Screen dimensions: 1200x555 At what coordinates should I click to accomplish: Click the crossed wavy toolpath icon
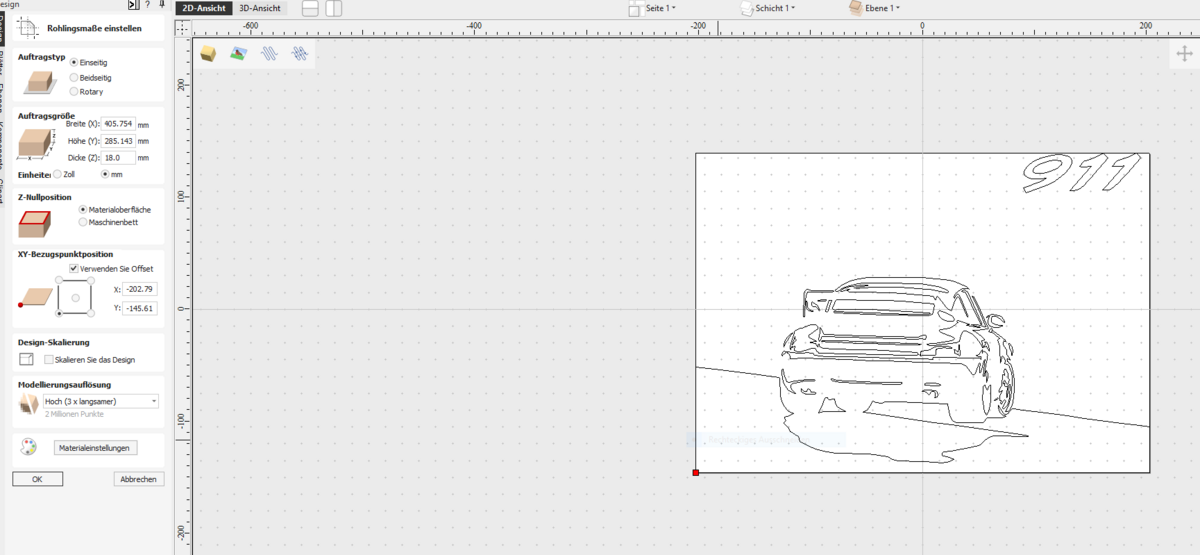tap(298, 53)
